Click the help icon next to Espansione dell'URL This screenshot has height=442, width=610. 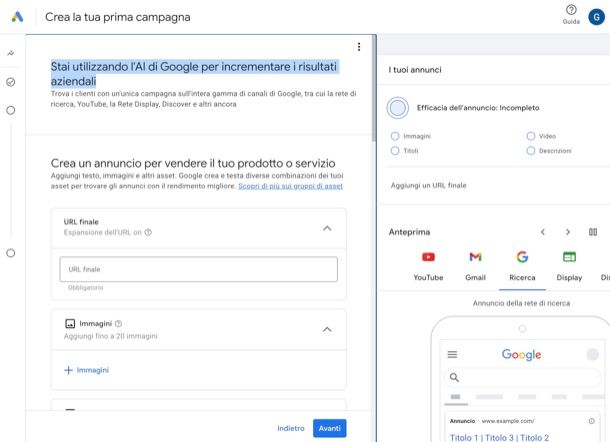point(148,232)
